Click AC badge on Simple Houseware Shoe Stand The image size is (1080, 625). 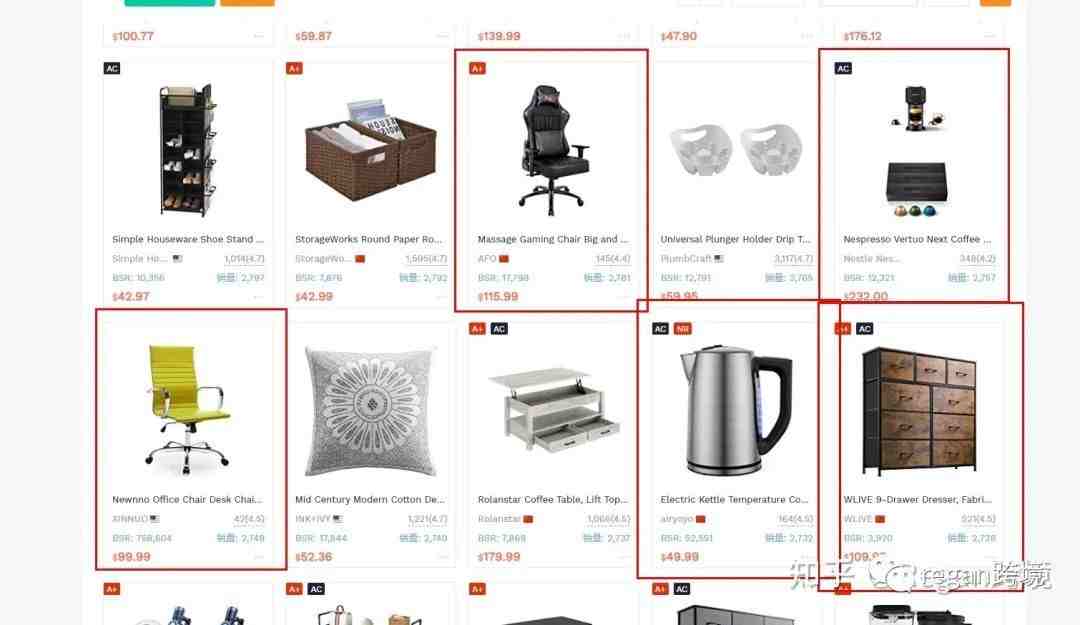click(112, 68)
